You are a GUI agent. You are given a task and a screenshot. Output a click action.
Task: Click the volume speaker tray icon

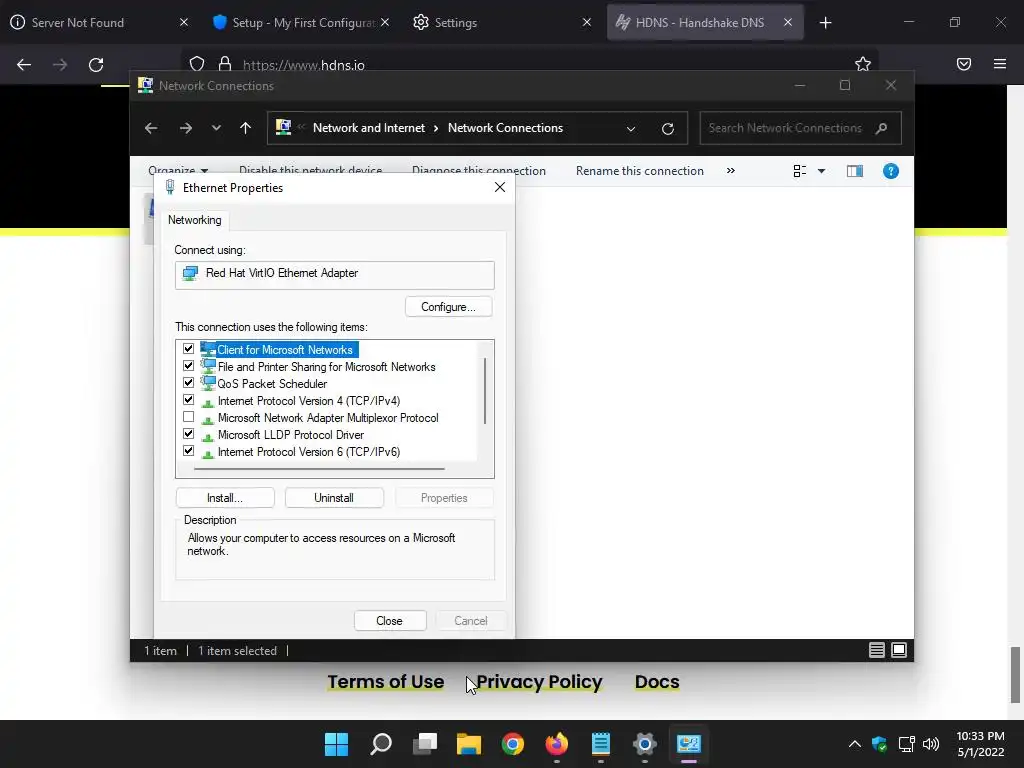point(931,744)
